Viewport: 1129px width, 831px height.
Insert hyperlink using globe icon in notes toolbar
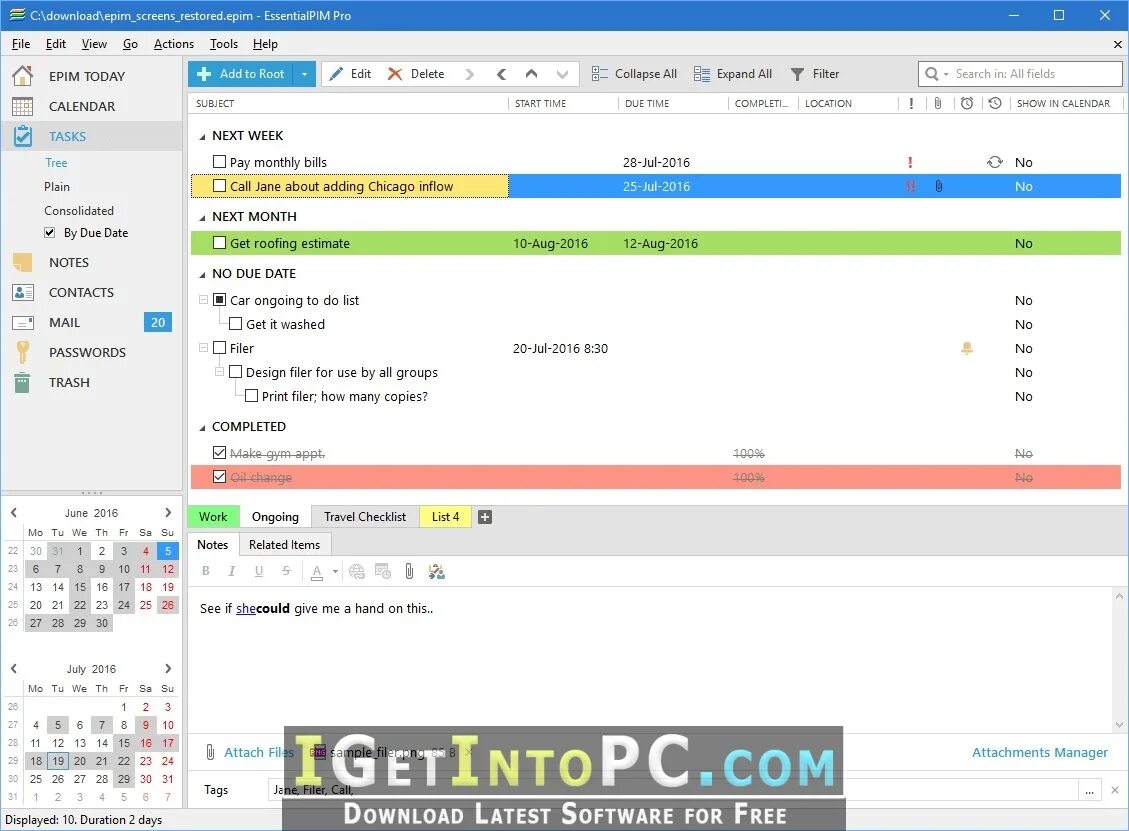(x=356, y=572)
